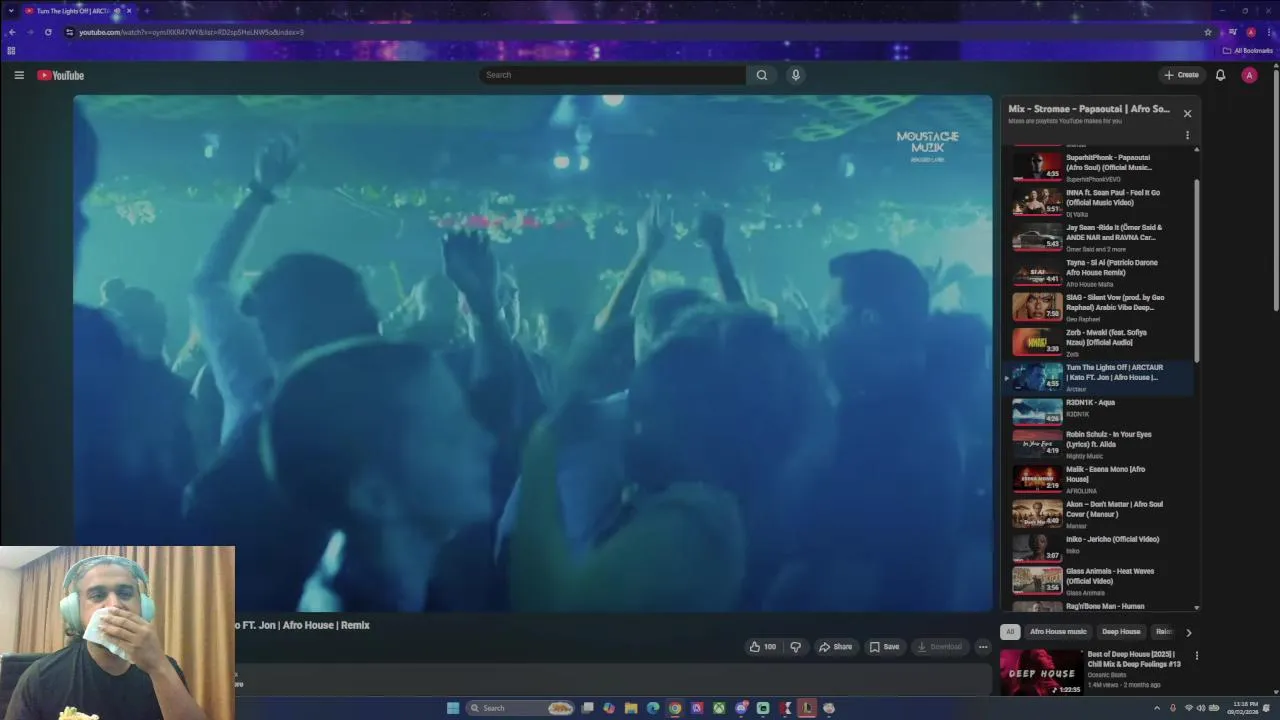
Task: Open Xbox app from the taskbar
Action: pos(719,708)
